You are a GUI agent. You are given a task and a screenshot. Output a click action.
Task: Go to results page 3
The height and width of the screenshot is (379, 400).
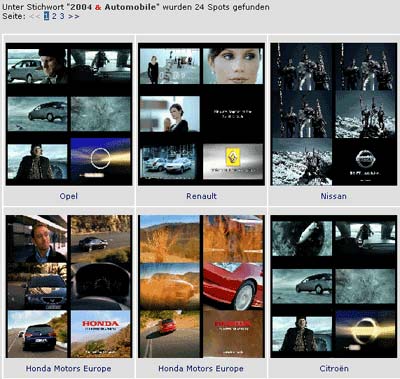[x=62, y=16]
